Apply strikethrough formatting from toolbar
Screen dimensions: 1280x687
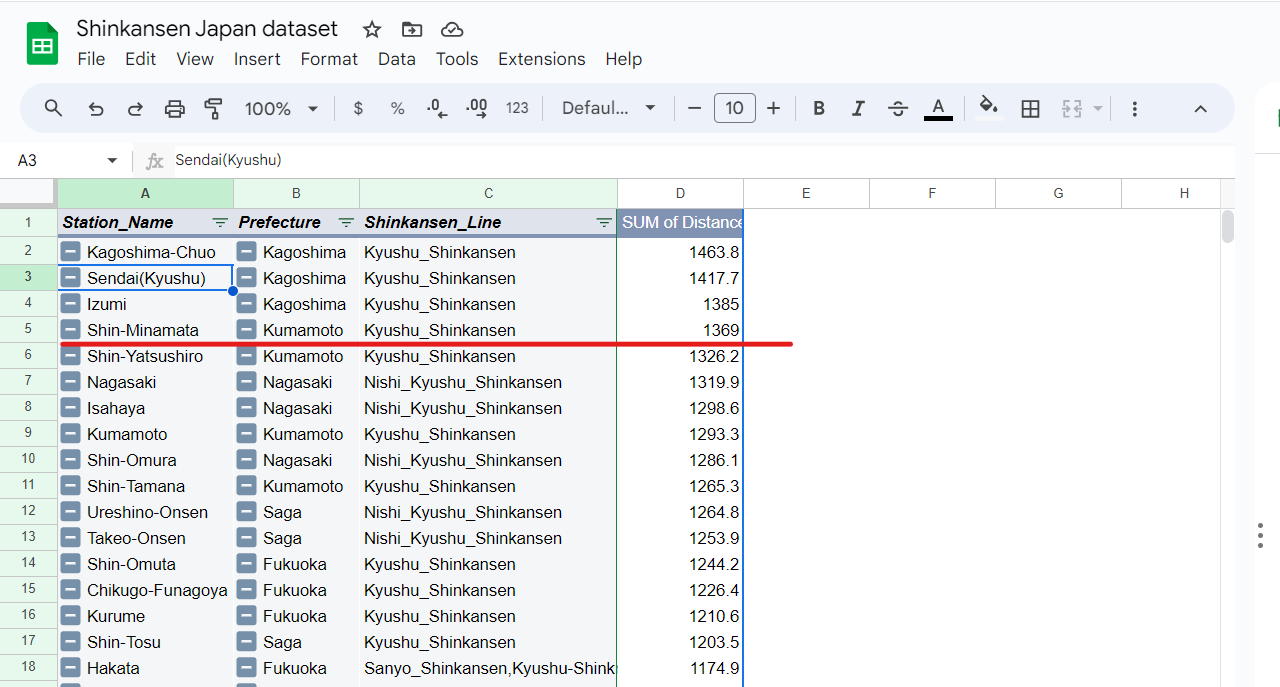[x=898, y=109]
